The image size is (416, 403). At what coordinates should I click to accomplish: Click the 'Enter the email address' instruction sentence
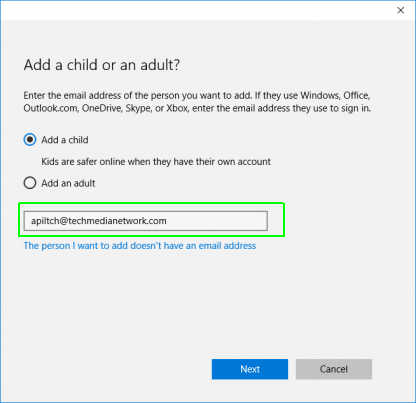click(197, 102)
